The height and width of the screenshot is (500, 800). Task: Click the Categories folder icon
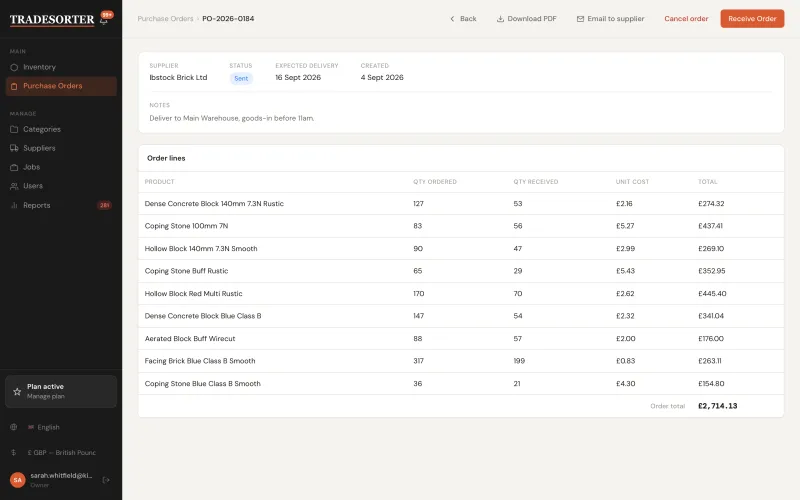pos(14,129)
